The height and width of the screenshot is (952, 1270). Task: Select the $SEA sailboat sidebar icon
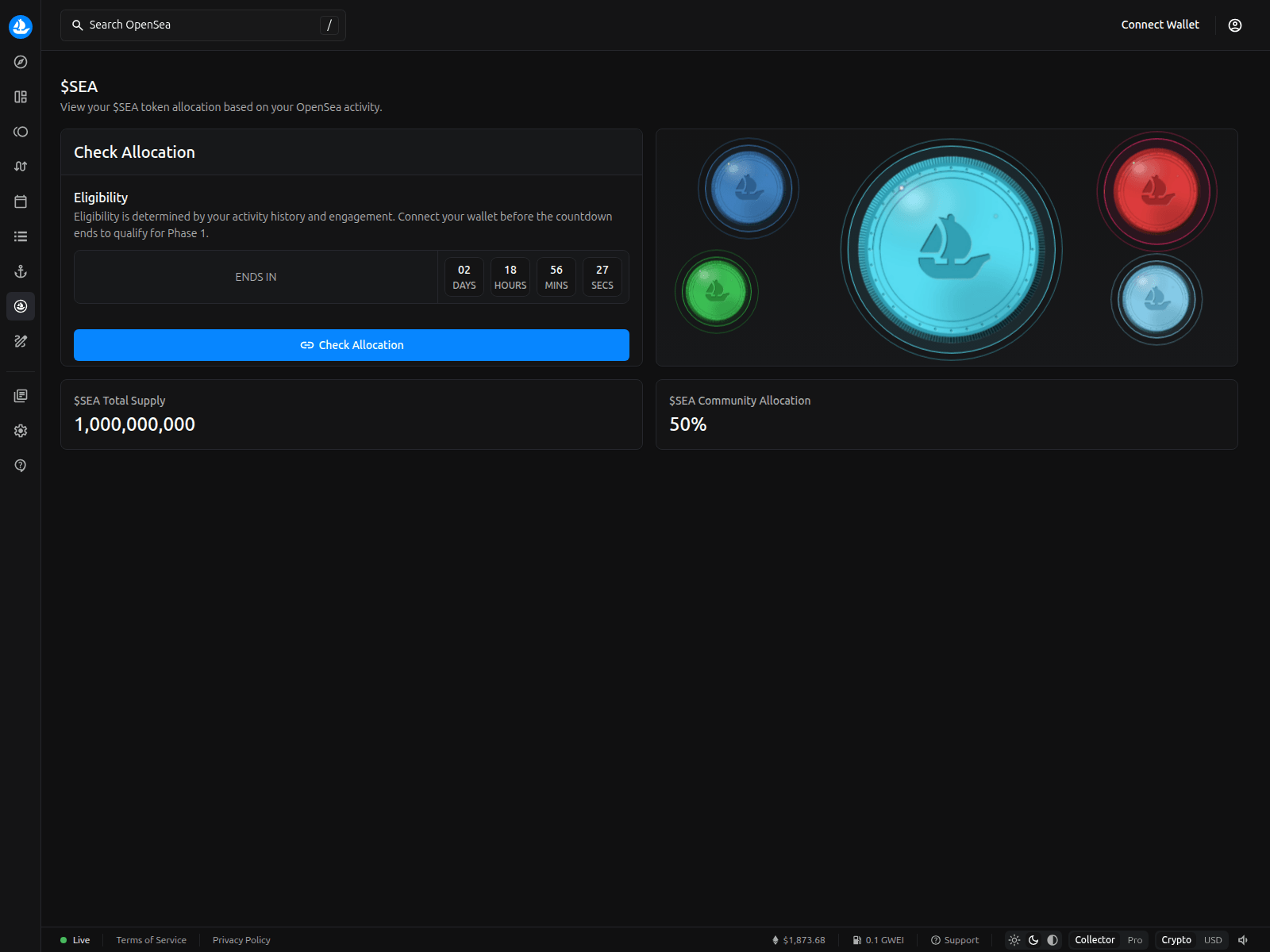[21, 306]
